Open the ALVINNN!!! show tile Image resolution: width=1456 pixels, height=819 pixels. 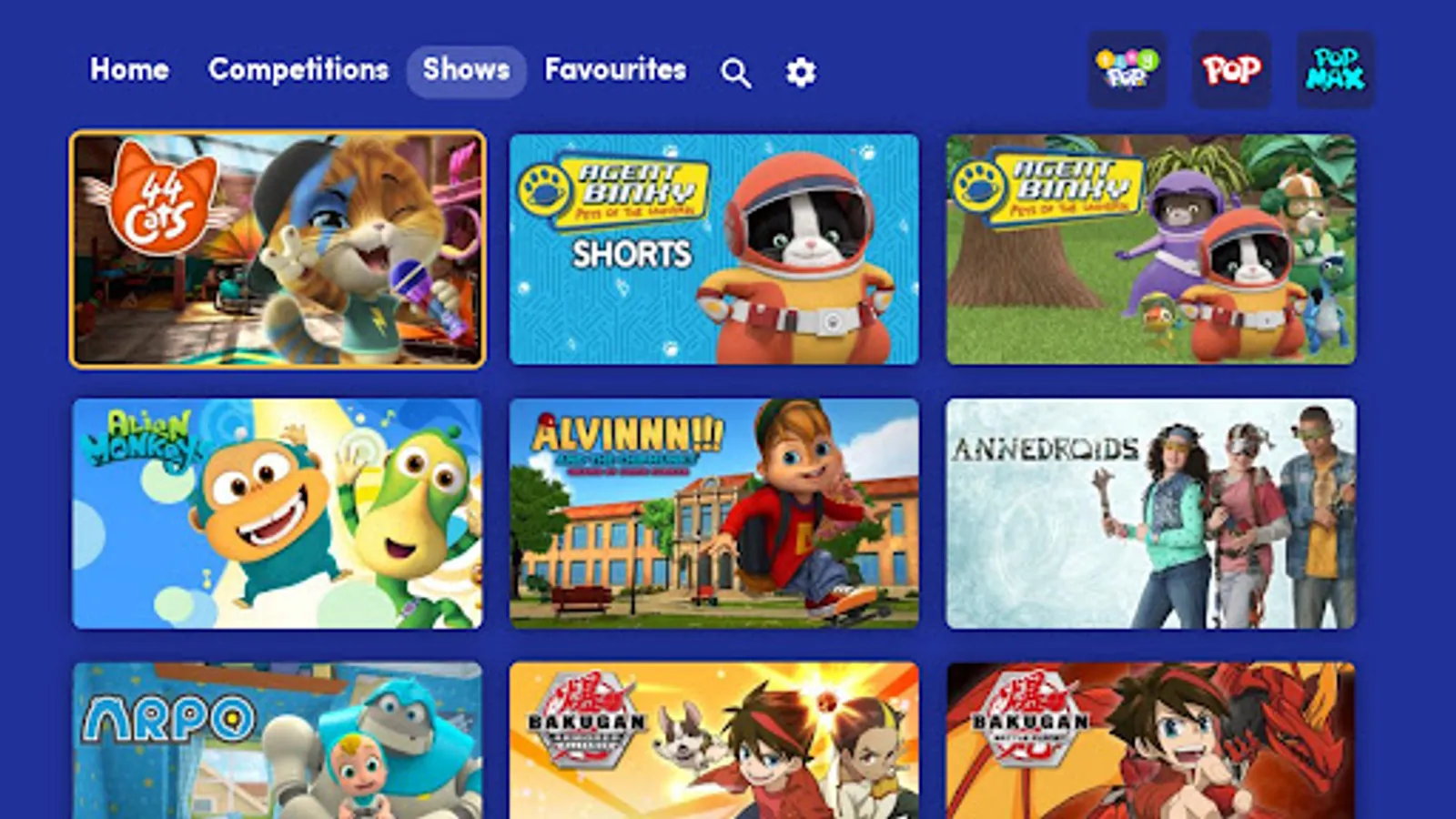714,513
